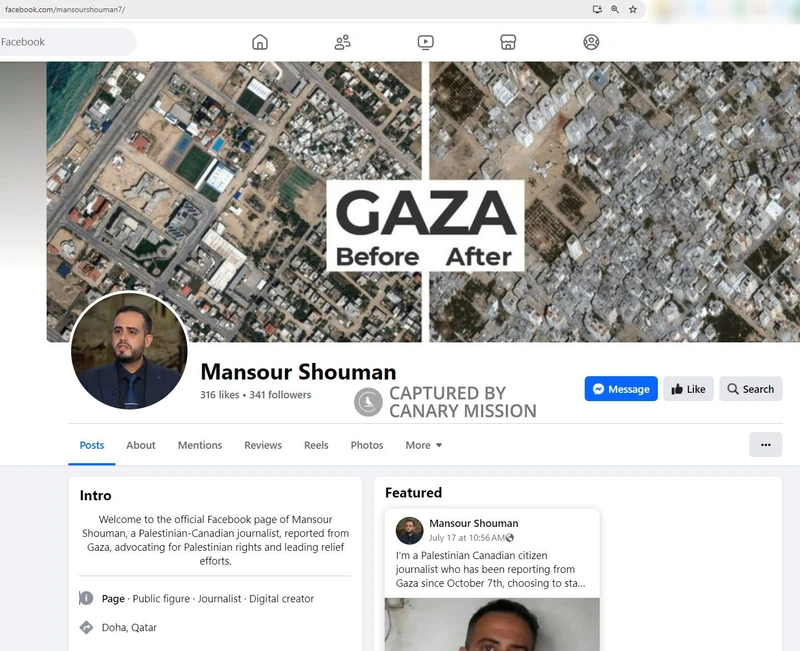Viewport: 800px width, 651px height.
Task: Focus the Facebook search field
Action: tap(67, 42)
